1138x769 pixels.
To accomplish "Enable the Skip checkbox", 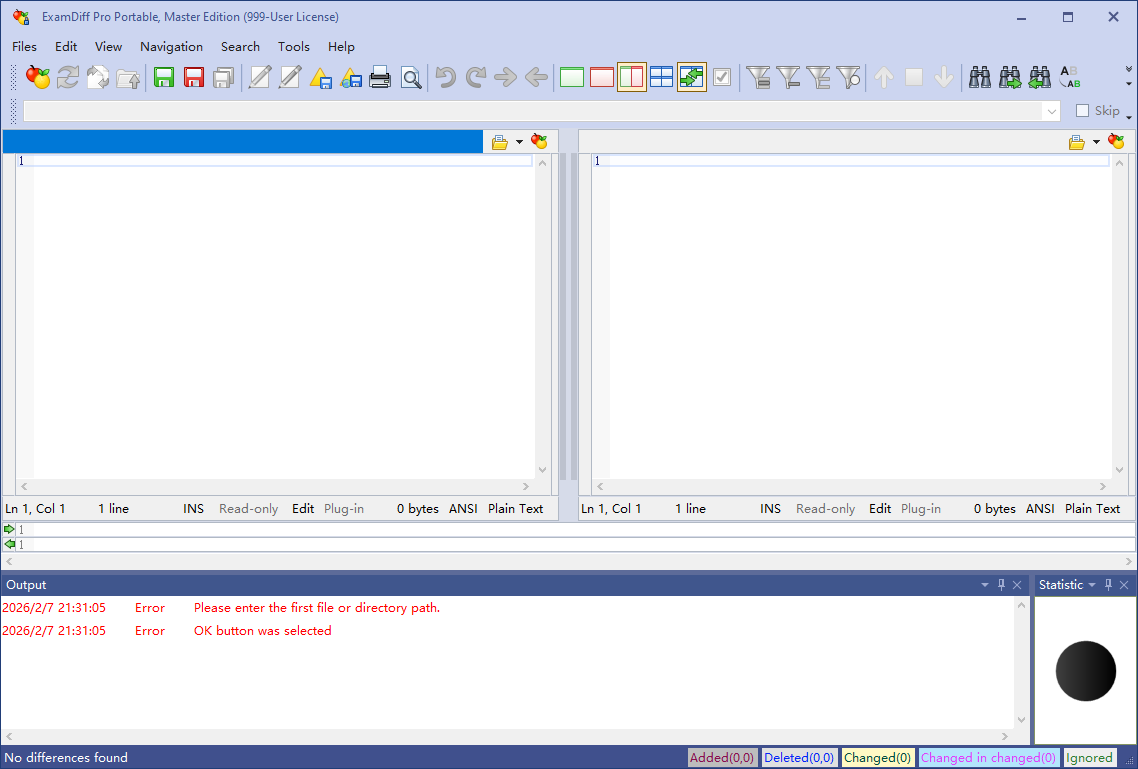I will click(x=1082, y=111).
